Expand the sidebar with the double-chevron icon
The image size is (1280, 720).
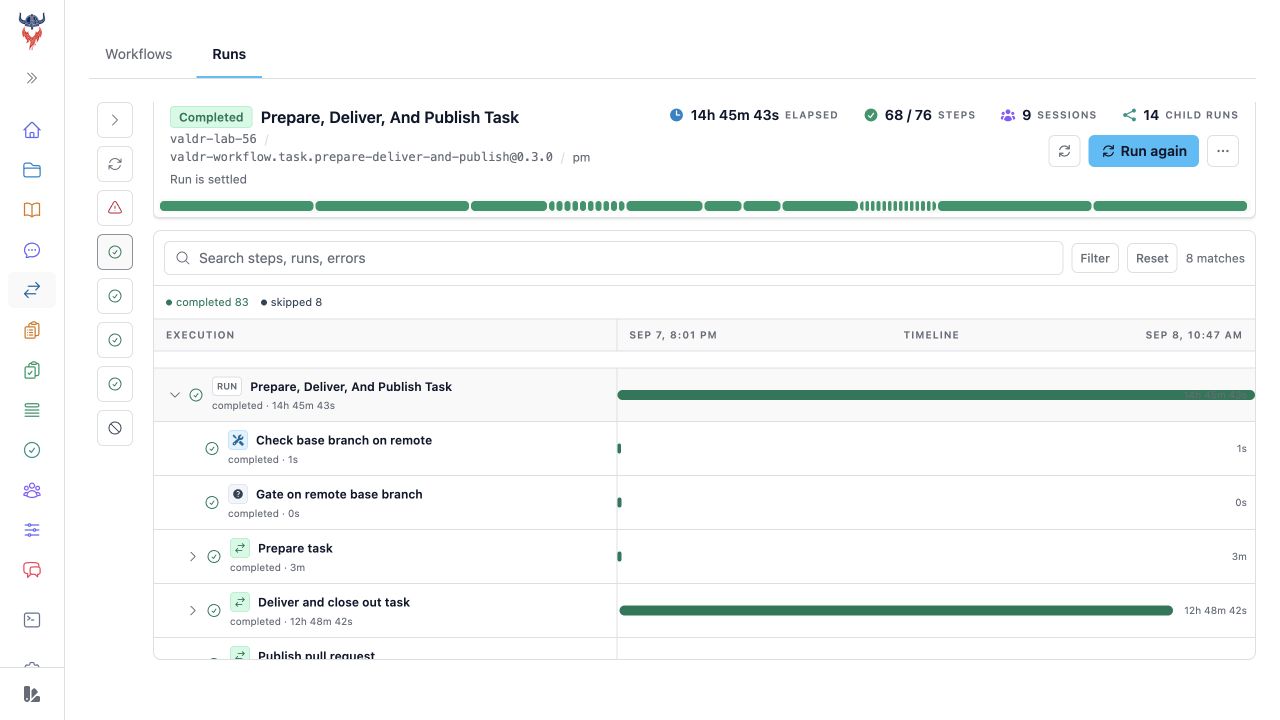coord(32,78)
